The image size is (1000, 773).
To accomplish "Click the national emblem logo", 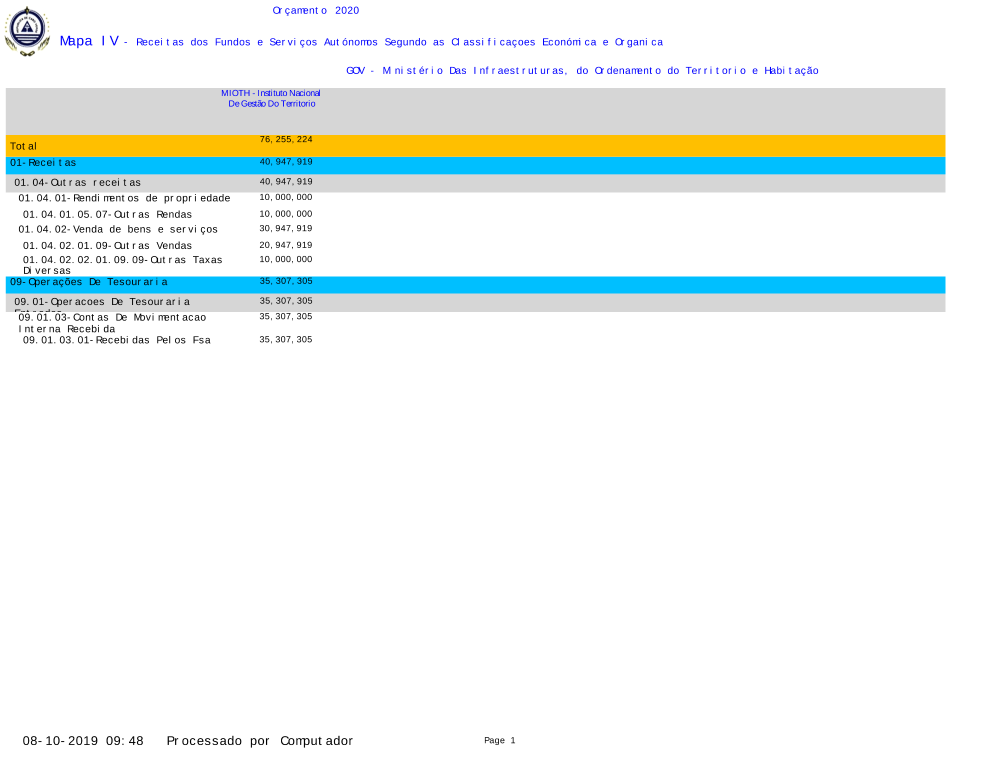I will pyautogui.click(x=27, y=31).
